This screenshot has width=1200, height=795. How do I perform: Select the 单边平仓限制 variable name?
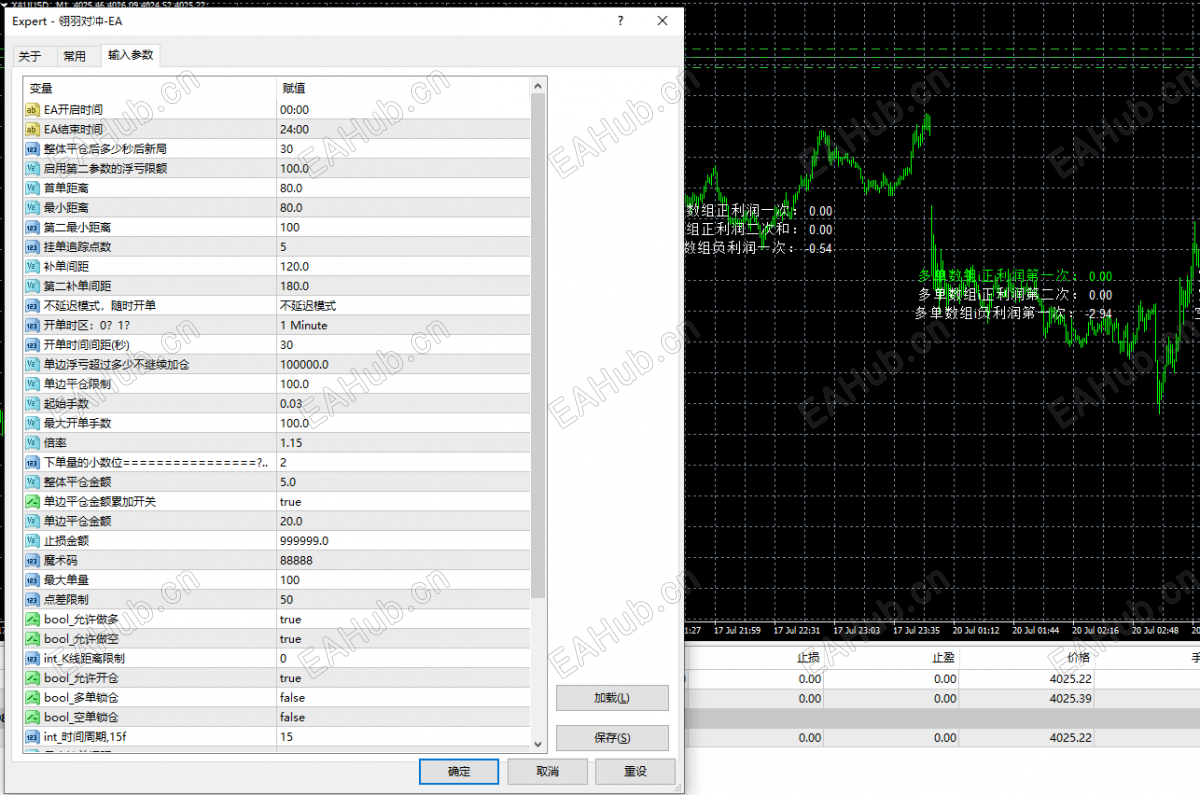point(77,384)
